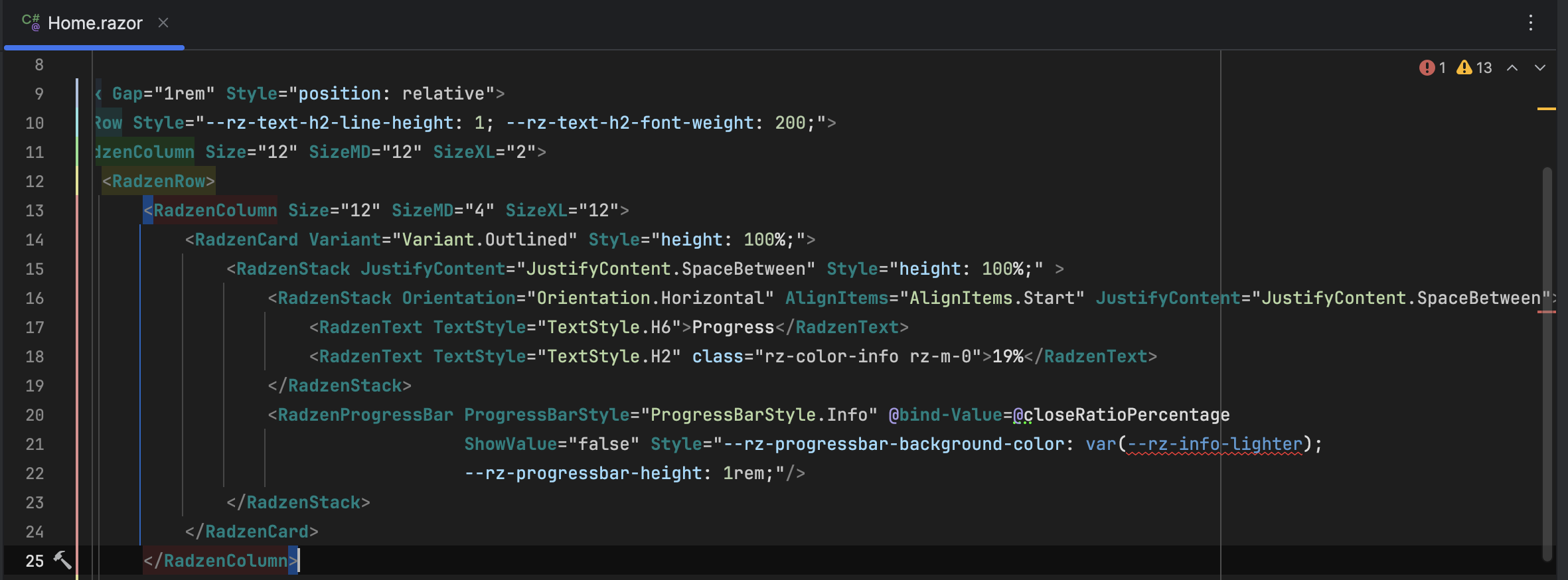Click JustifyContent.SpaceBetween value on line 15

[665, 269]
